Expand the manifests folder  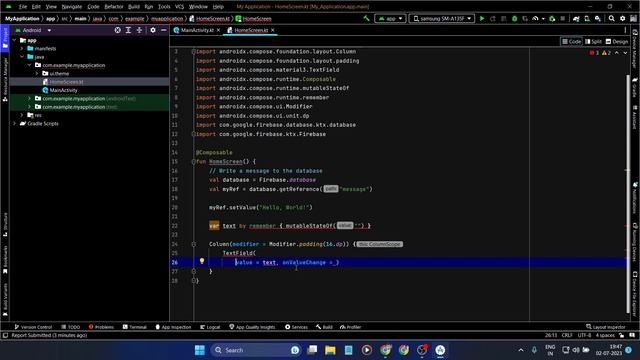22,49
